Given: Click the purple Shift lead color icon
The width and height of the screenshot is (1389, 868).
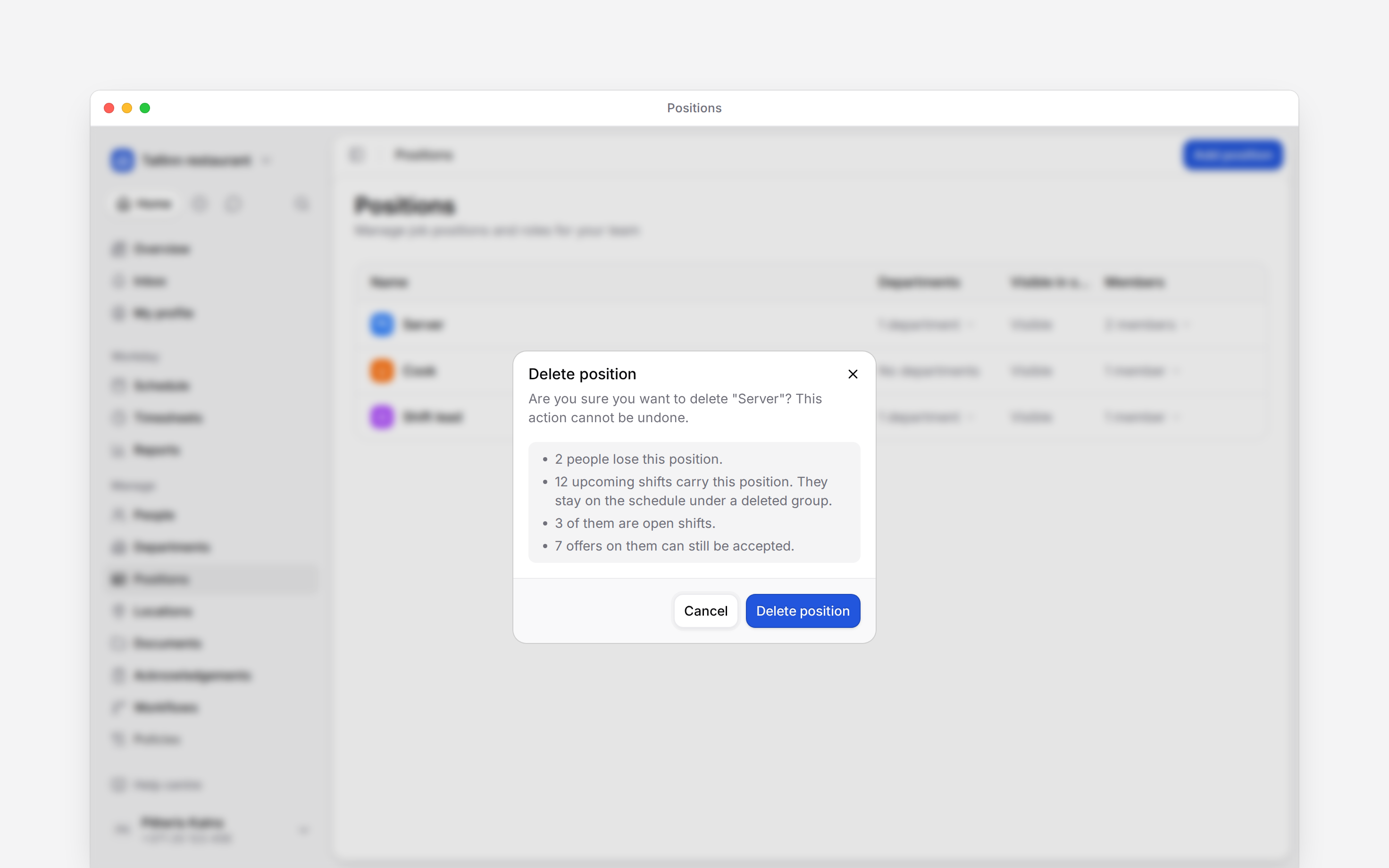Looking at the screenshot, I should [x=382, y=417].
